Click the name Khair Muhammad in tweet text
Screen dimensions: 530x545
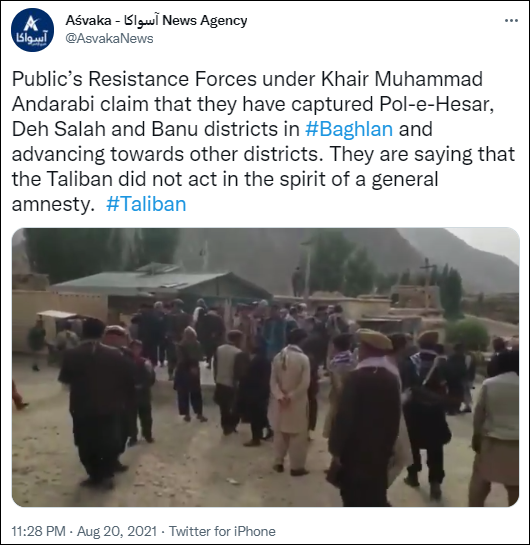pos(402,79)
